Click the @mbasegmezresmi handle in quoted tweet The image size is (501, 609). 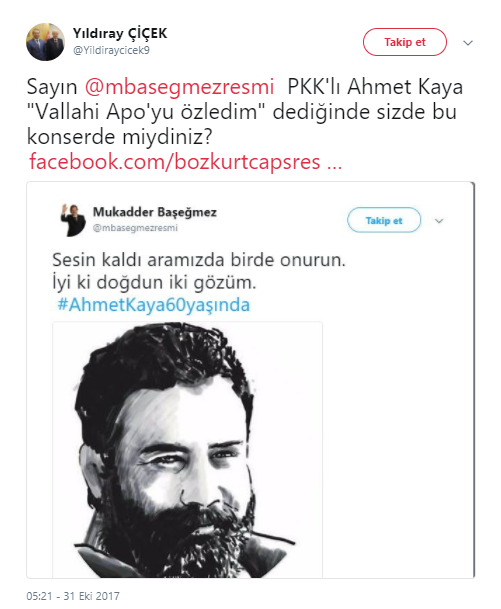point(135,228)
